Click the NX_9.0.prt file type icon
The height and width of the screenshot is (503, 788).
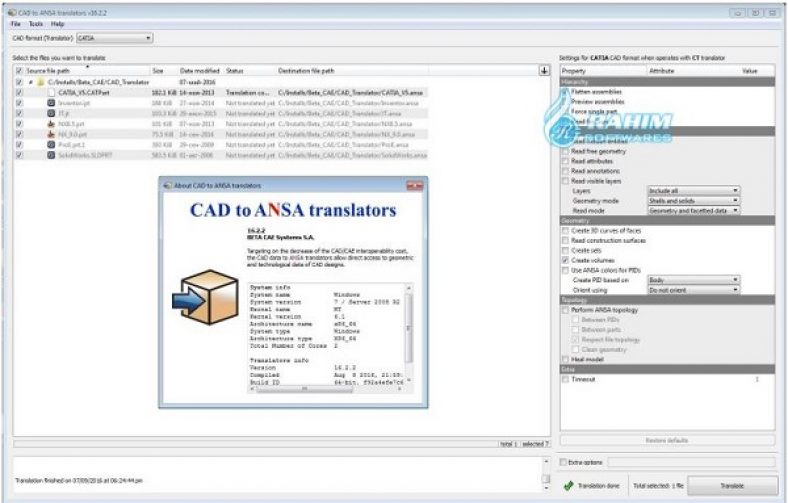coord(51,134)
